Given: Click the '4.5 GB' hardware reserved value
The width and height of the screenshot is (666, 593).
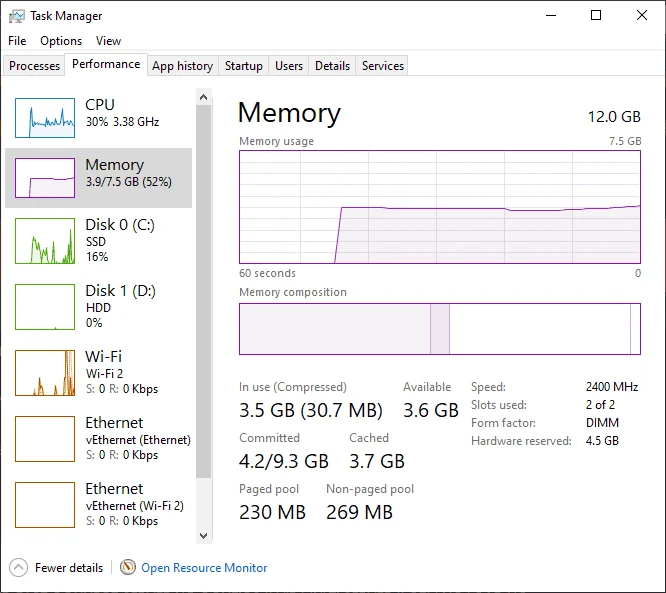Looking at the screenshot, I should click(602, 441).
